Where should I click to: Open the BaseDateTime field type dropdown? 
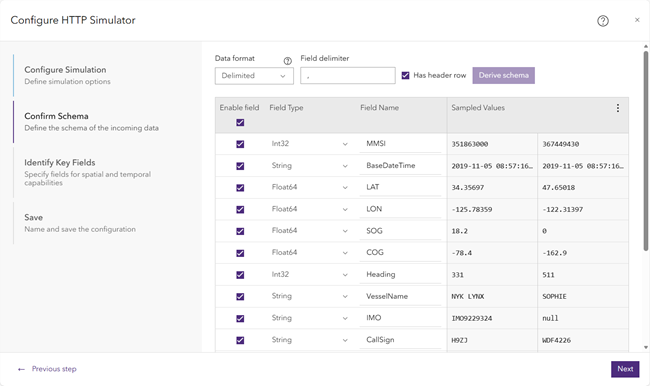pos(310,166)
